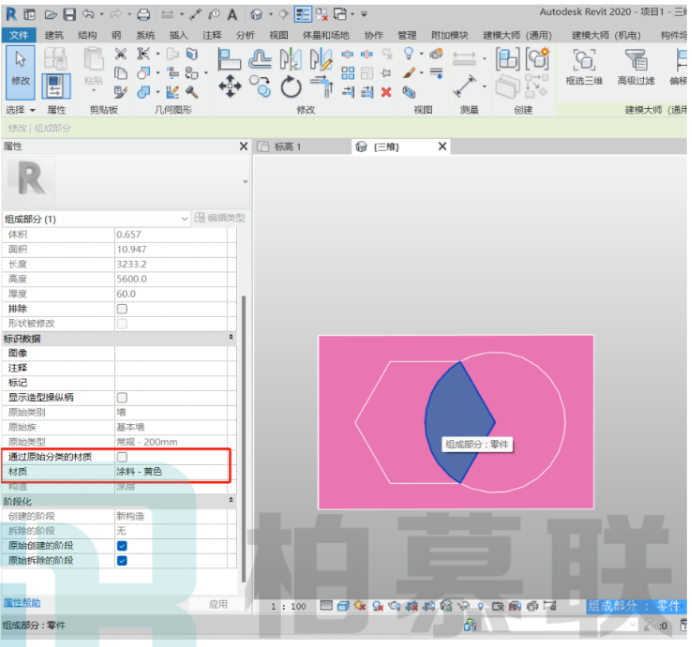
Task: Select the Measure Between Two References tool
Action: point(465,86)
